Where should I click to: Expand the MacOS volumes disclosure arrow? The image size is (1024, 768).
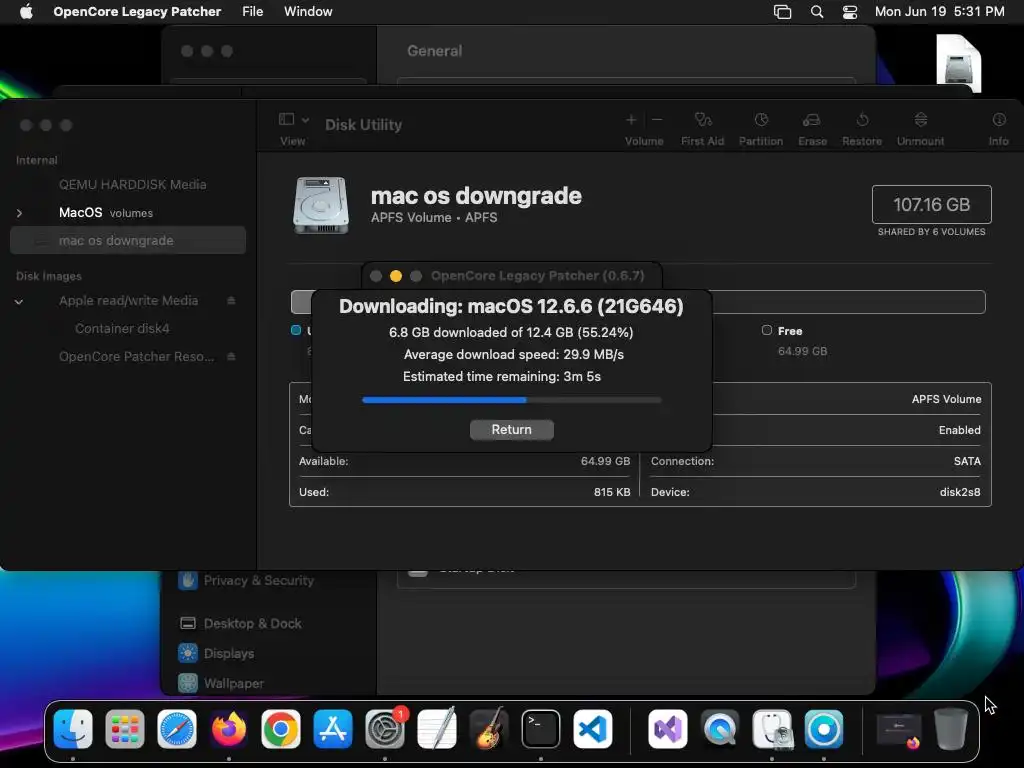click(20, 213)
